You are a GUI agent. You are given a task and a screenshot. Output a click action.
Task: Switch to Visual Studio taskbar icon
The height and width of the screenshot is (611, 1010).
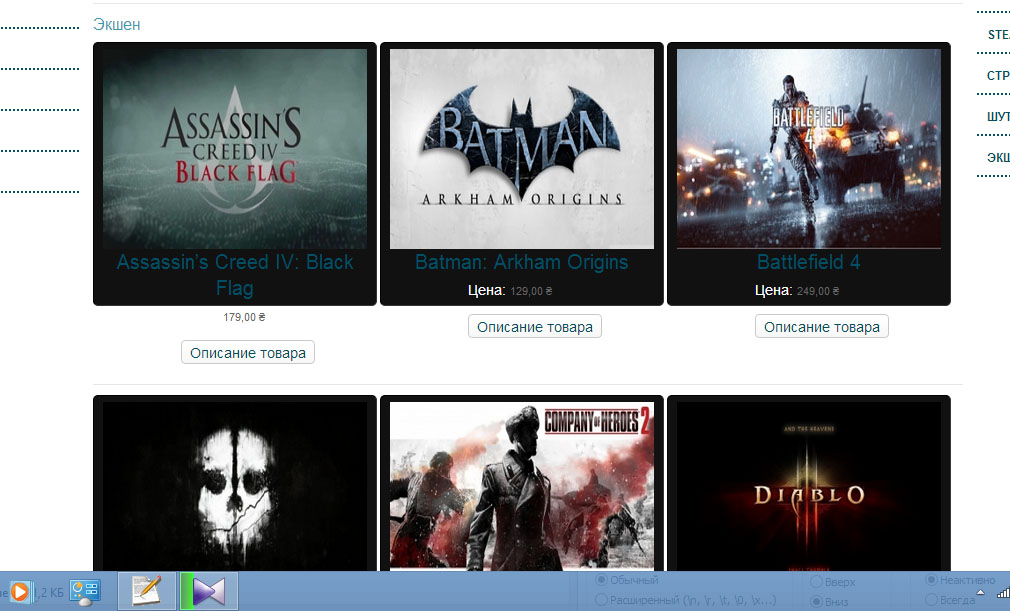pos(209,591)
